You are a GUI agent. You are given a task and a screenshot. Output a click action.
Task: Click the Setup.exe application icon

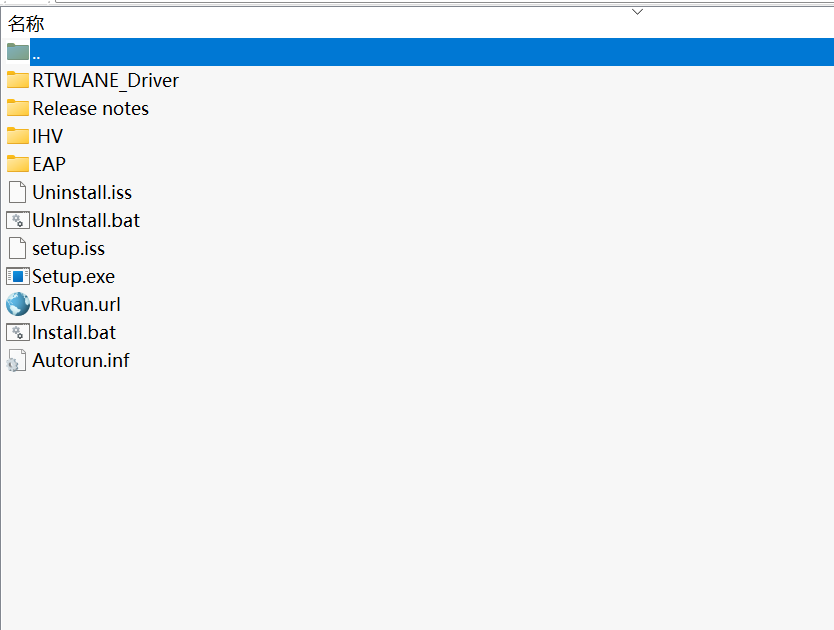pyautogui.click(x=18, y=276)
